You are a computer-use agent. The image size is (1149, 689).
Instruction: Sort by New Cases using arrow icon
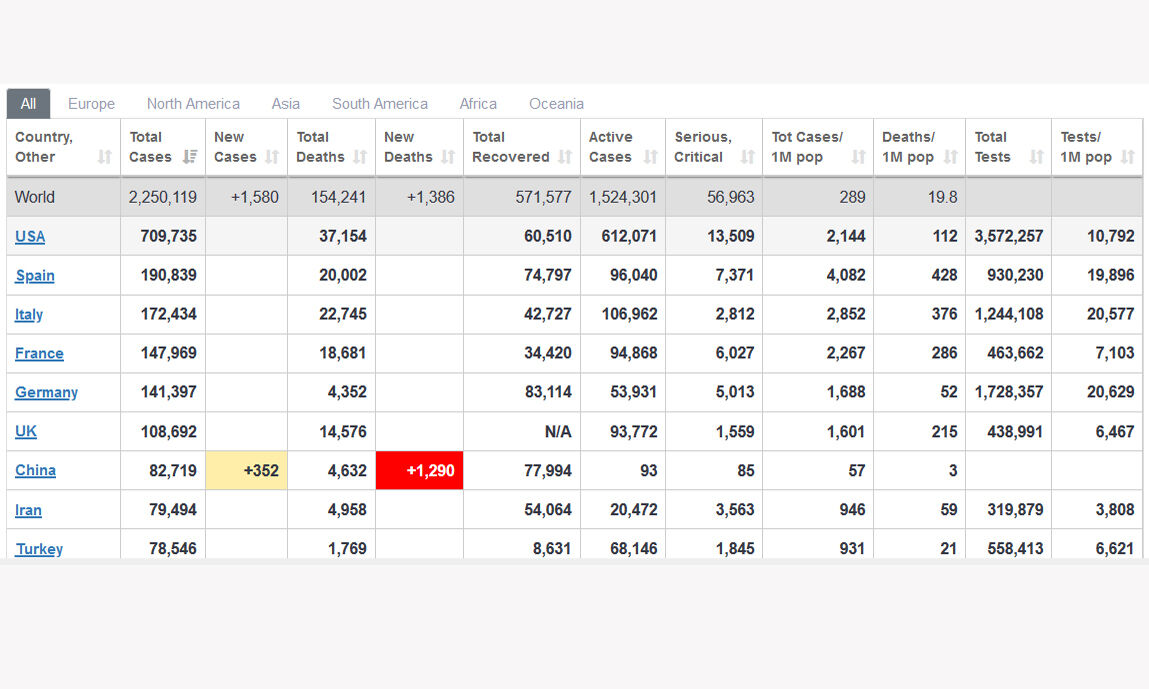(272, 157)
